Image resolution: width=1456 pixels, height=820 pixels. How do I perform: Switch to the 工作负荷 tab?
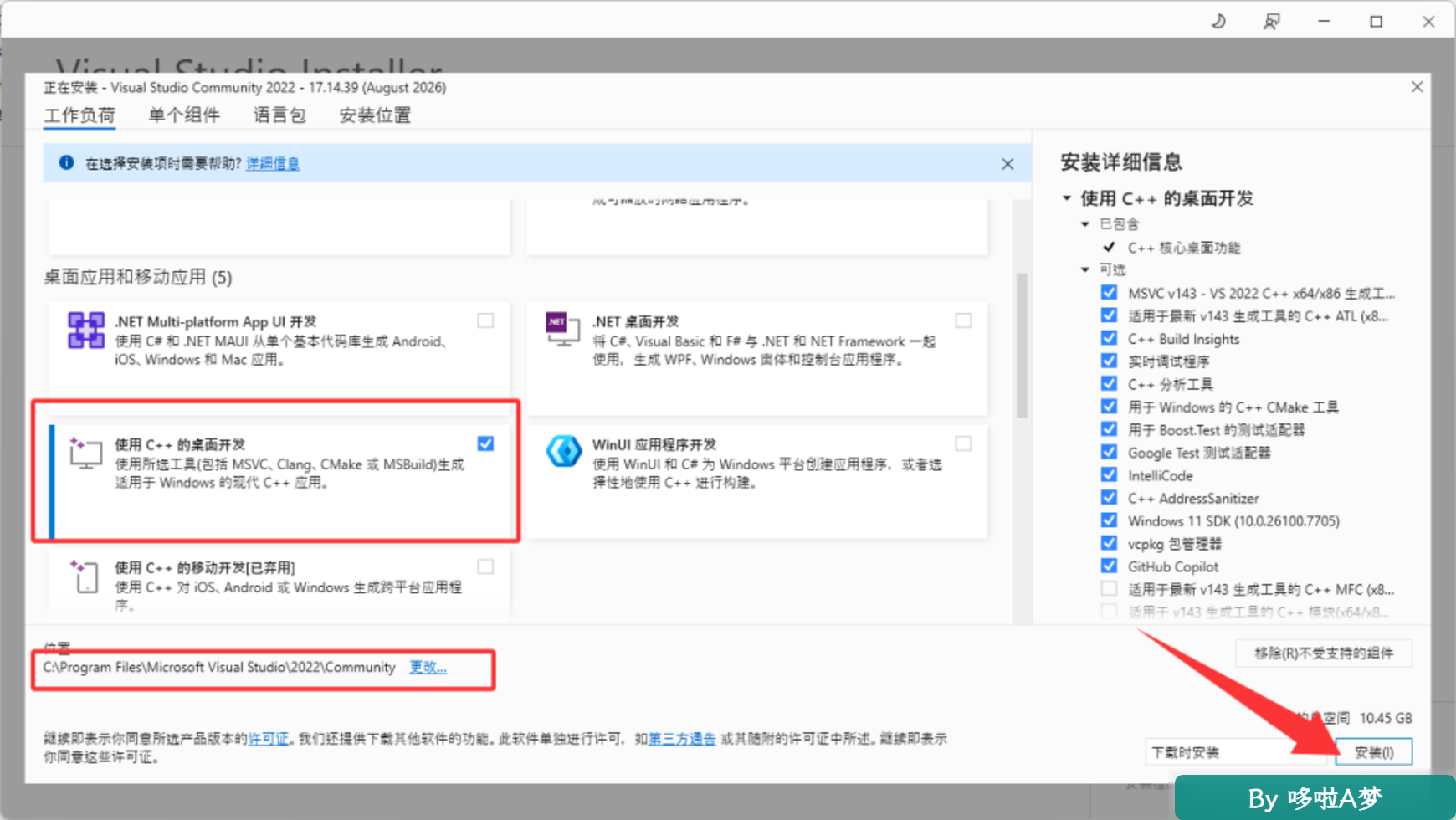pyautogui.click(x=79, y=115)
